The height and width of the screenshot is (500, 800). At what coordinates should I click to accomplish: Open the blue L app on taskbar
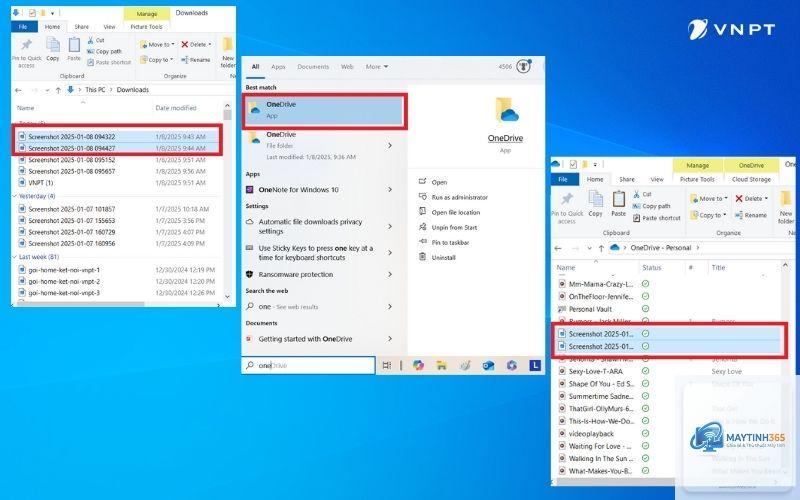[x=535, y=365]
